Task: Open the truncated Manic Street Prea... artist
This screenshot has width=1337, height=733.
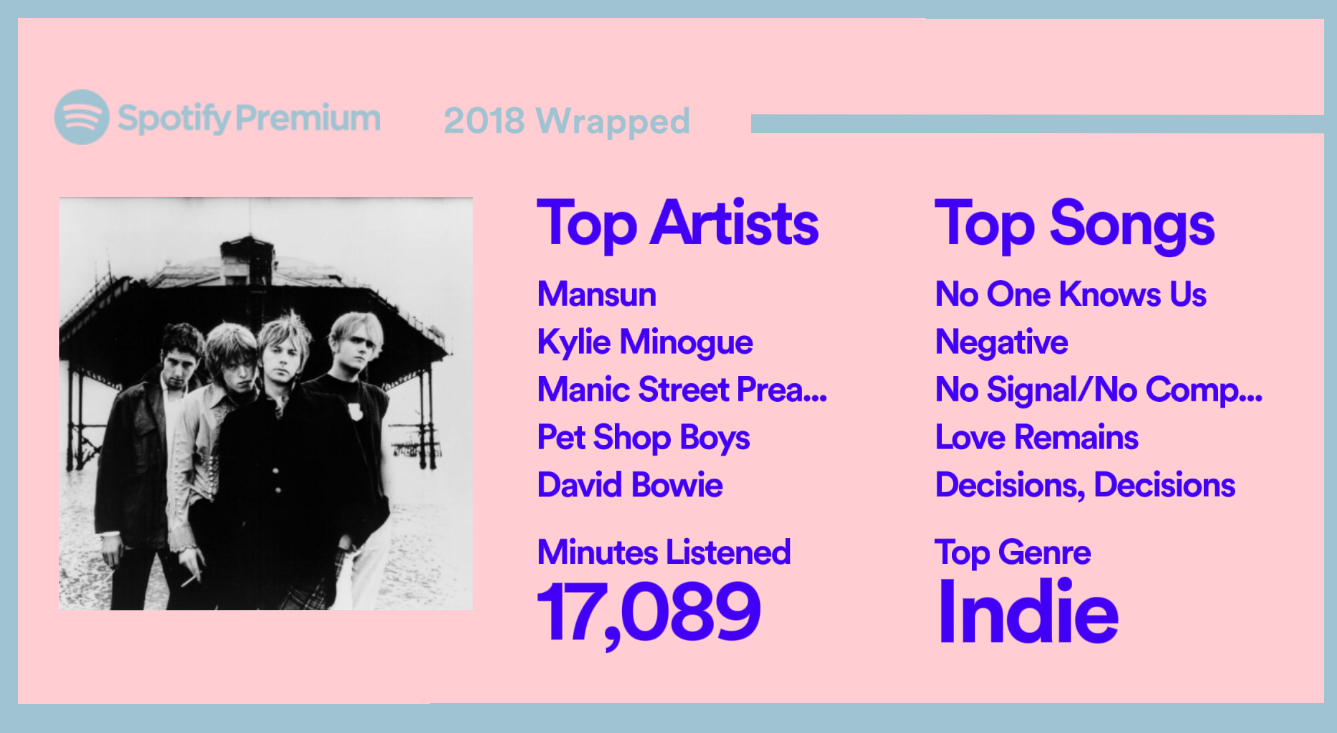Action: click(682, 389)
